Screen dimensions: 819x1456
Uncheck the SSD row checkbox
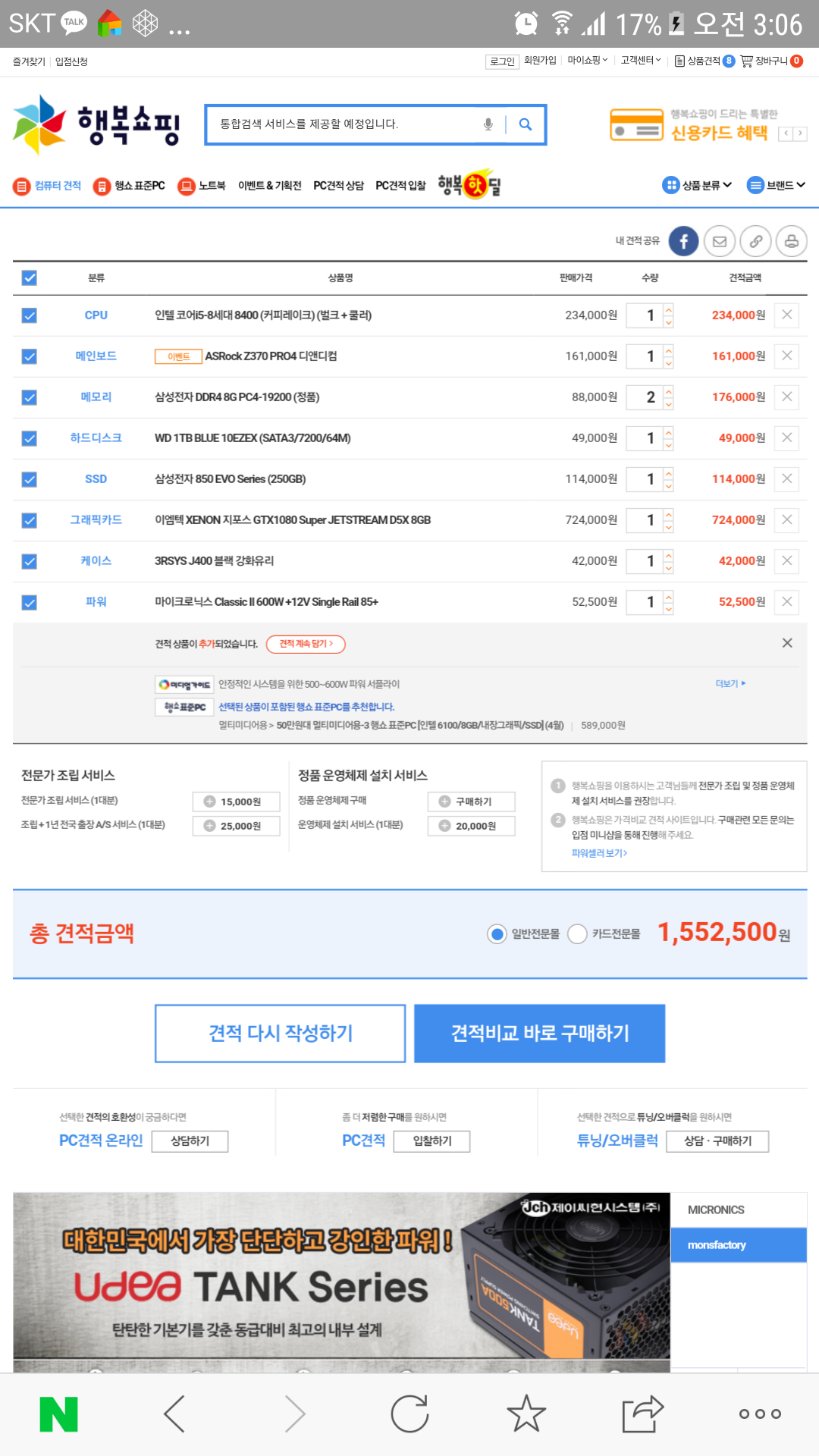point(30,479)
